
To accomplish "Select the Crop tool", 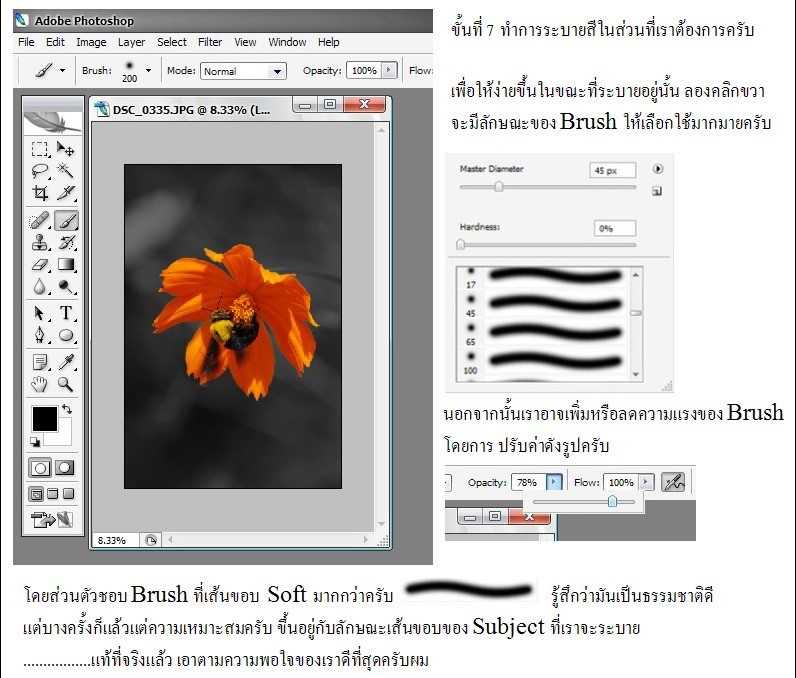I will 40,193.
